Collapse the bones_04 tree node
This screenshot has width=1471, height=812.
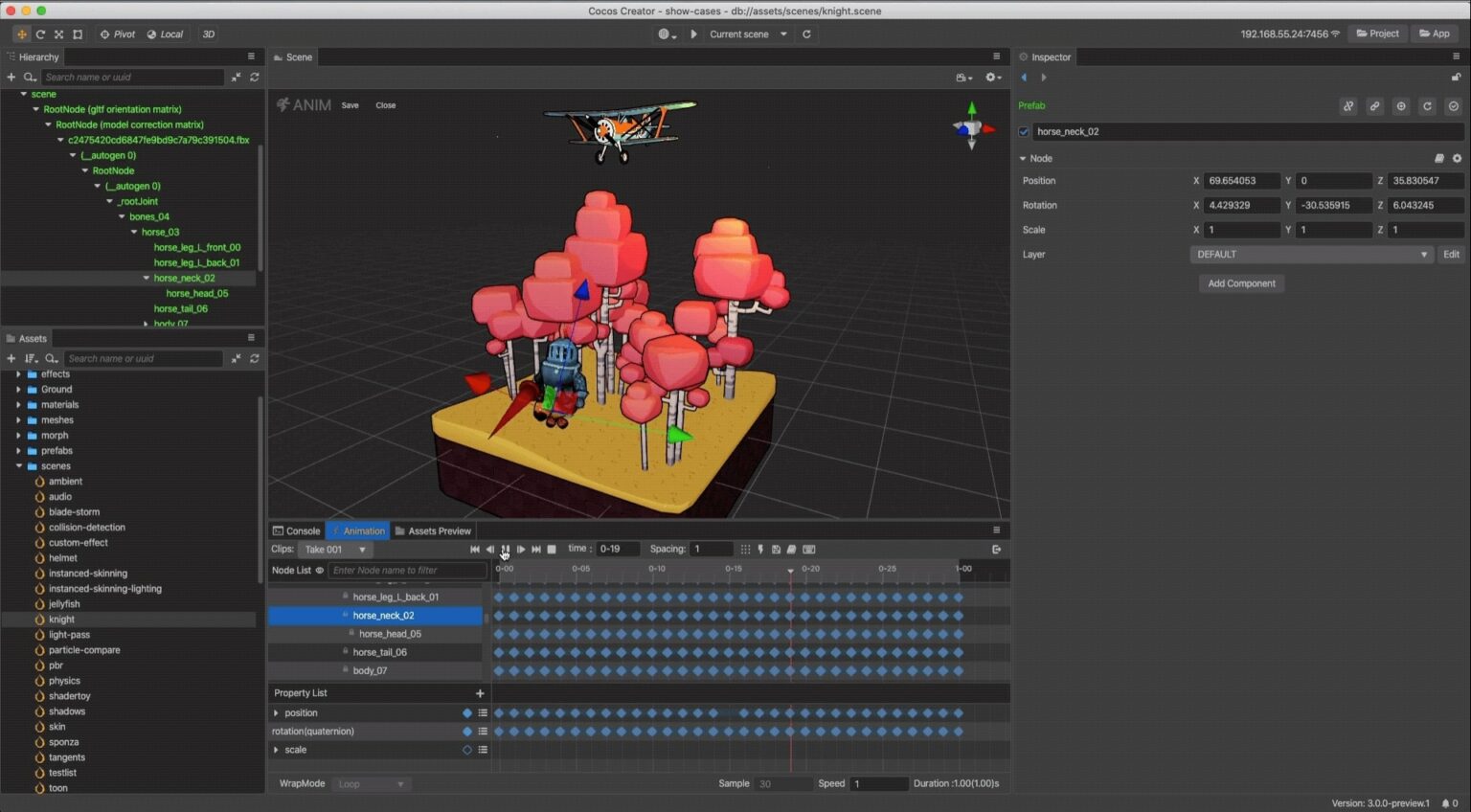121,216
